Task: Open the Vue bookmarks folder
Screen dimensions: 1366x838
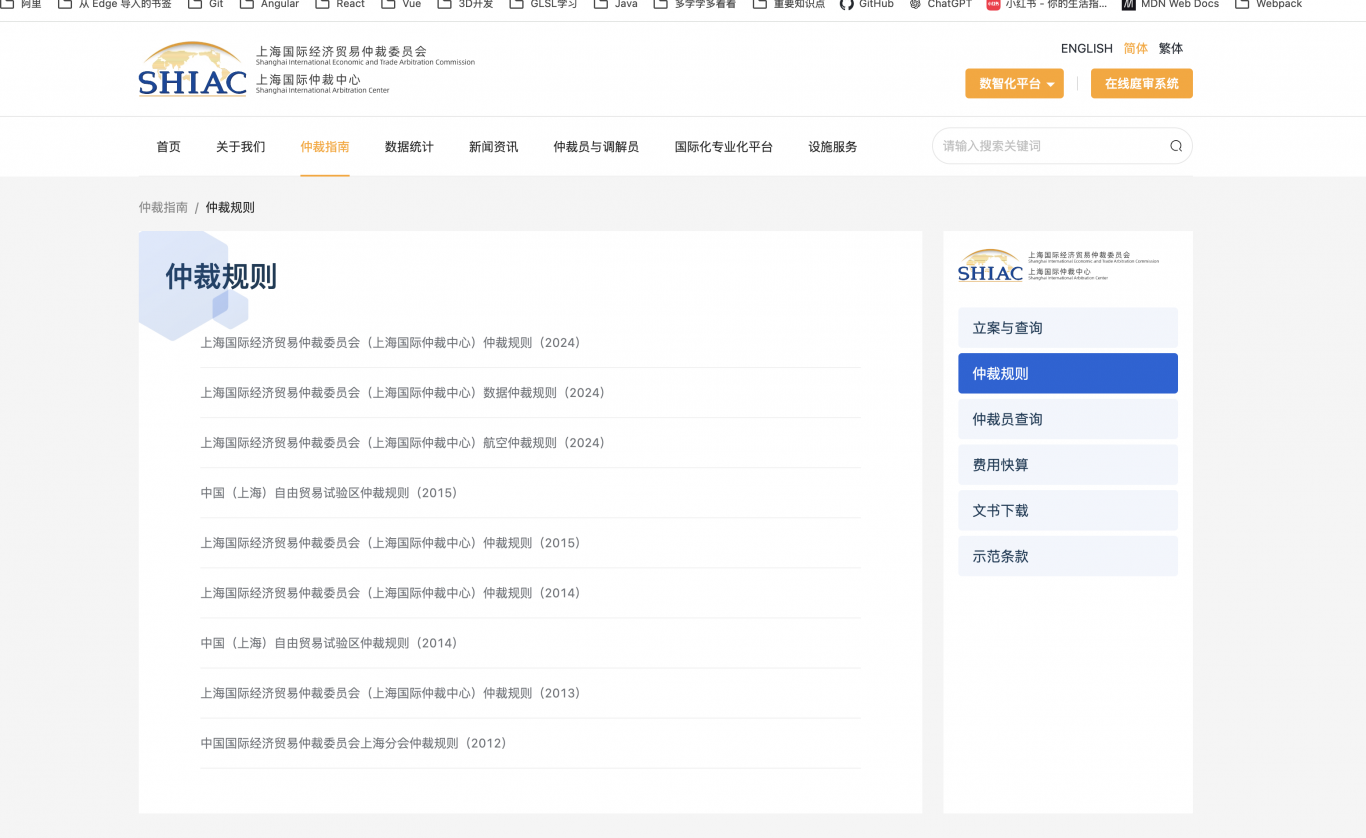Action: point(401,4)
